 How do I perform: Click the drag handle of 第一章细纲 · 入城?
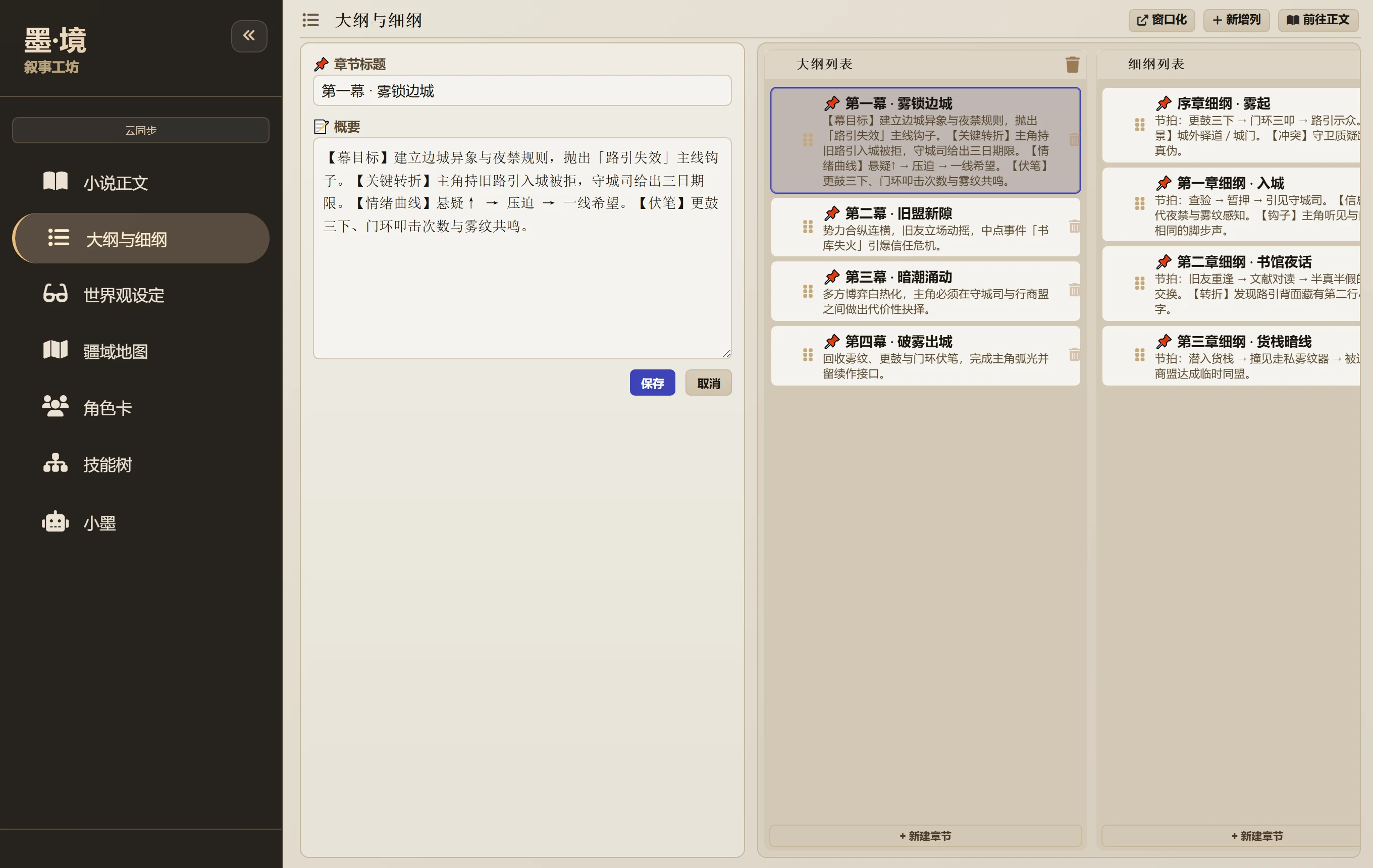pos(1139,203)
